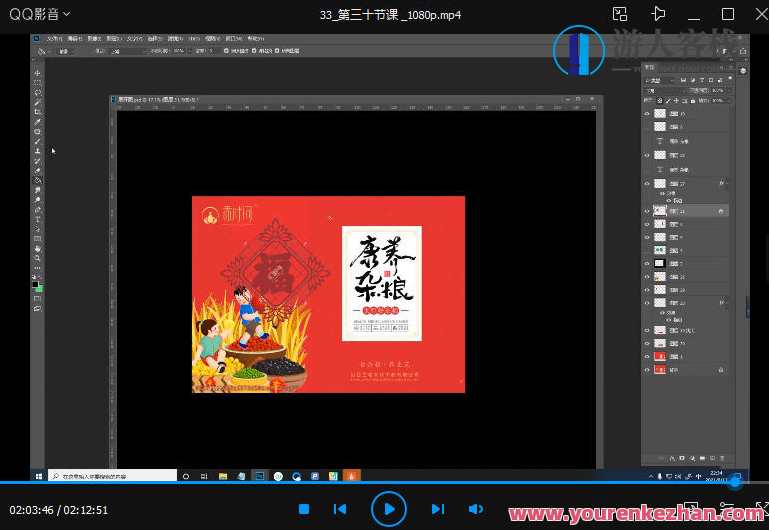This screenshot has height=530, width=769.
Task: Select the Move tool in Photoshop toolbar
Action: point(38,74)
